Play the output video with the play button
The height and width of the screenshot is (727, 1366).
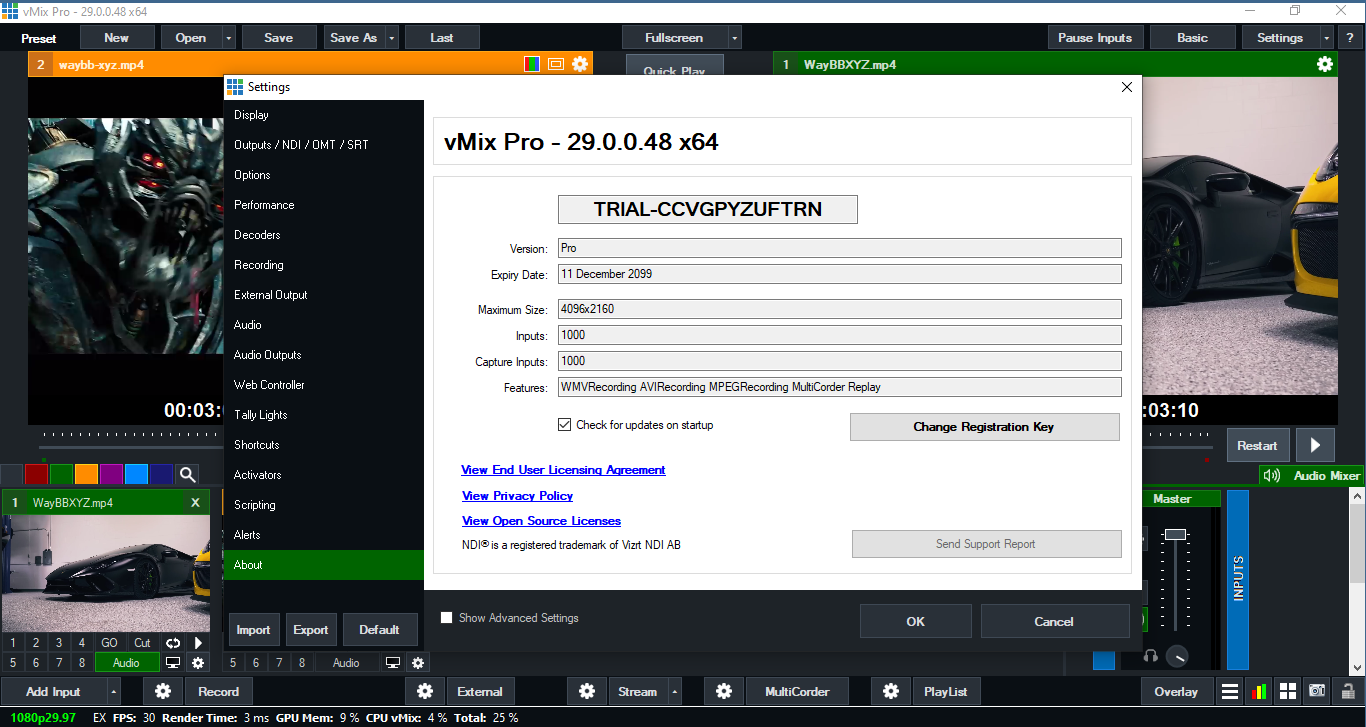1315,445
